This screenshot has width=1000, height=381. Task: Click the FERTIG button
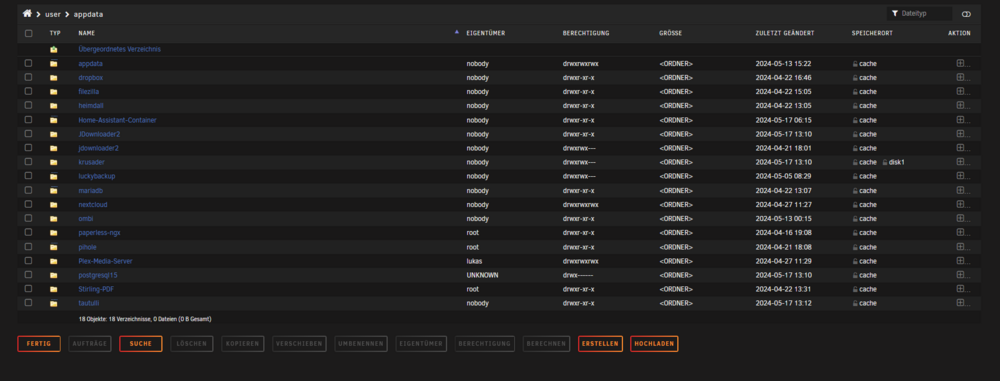[x=39, y=344]
